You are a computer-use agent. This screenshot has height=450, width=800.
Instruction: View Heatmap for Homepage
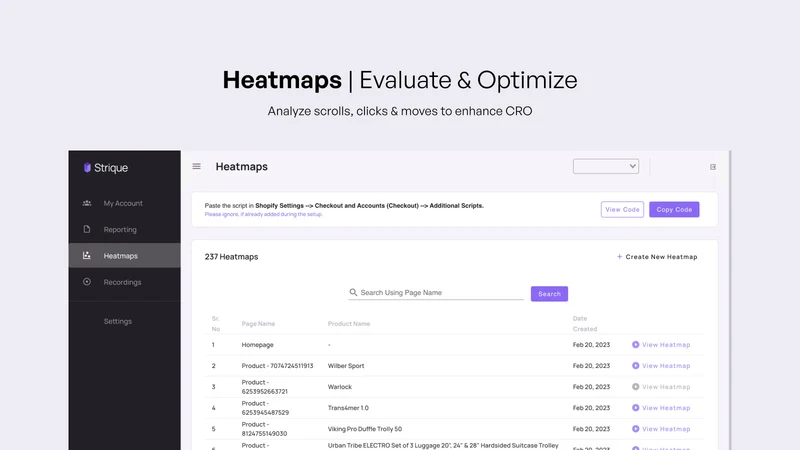661,345
